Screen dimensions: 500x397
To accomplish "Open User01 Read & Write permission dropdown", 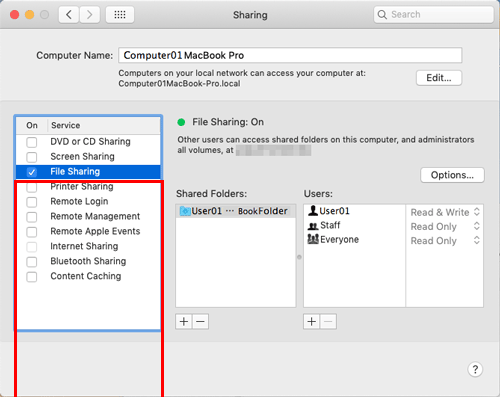I will 445,212.
